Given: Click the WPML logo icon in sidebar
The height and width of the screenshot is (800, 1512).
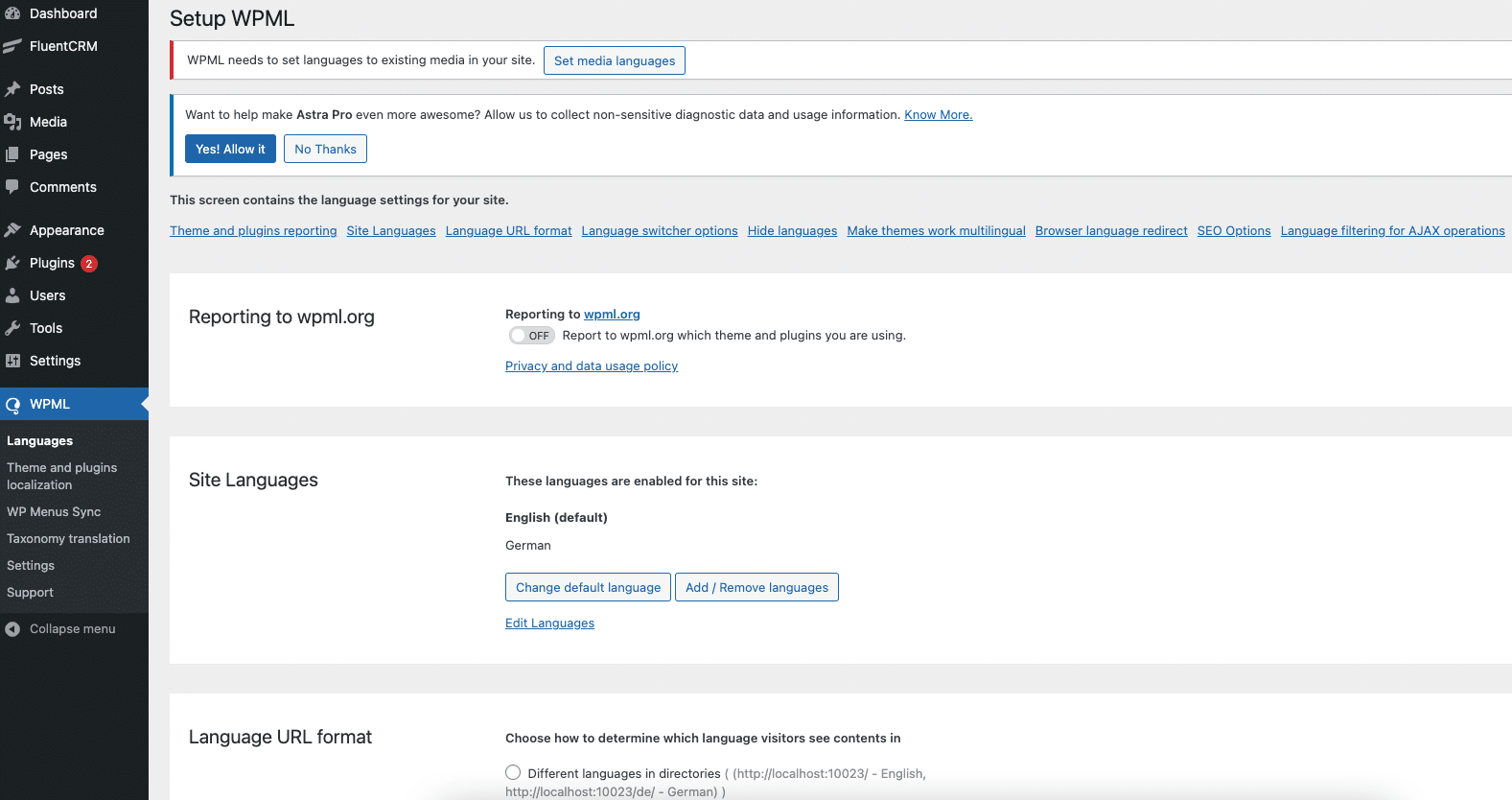Looking at the screenshot, I should click(x=12, y=405).
